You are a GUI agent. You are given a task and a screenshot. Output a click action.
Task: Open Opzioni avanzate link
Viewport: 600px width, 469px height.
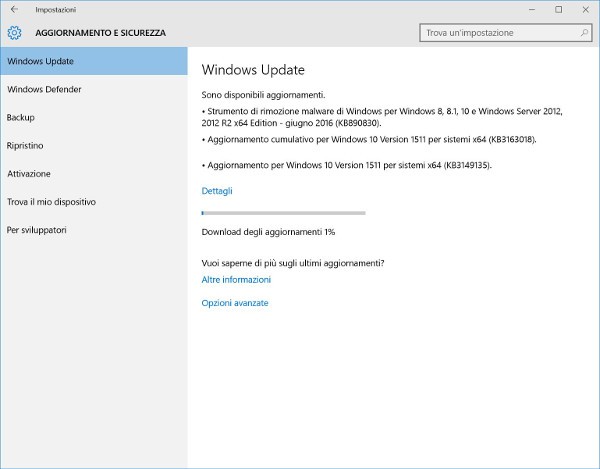[235, 303]
